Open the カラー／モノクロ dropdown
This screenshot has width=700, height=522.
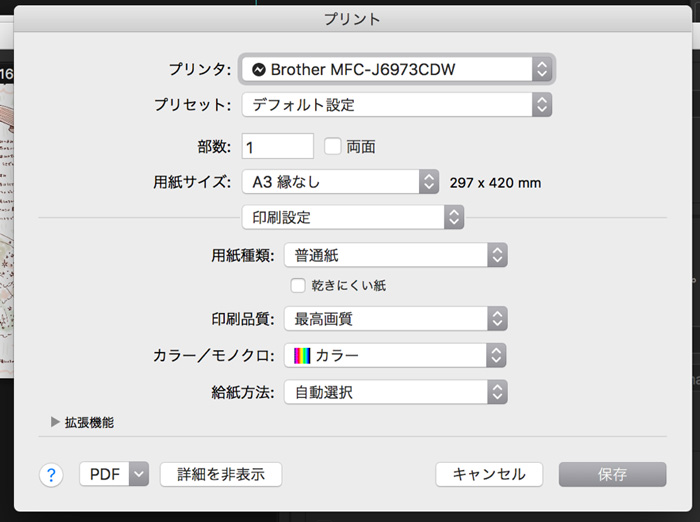click(395, 355)
